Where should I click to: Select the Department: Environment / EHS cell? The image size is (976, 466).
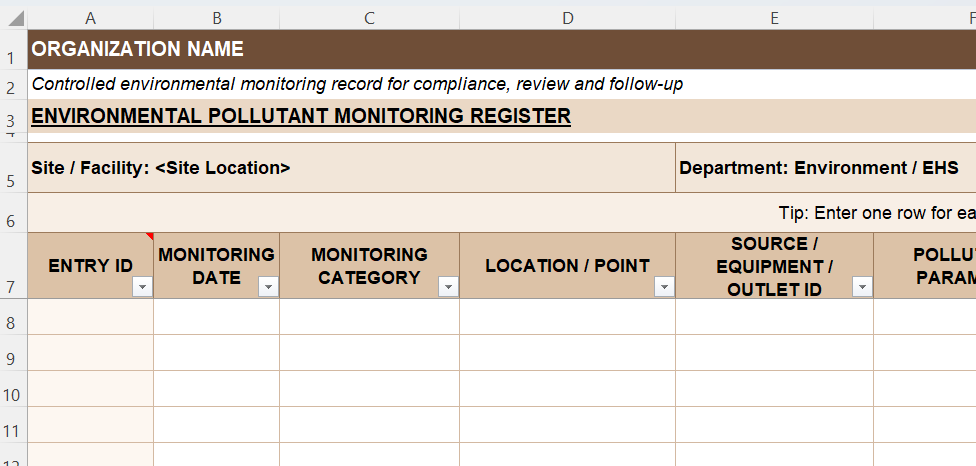pos(819,168)
